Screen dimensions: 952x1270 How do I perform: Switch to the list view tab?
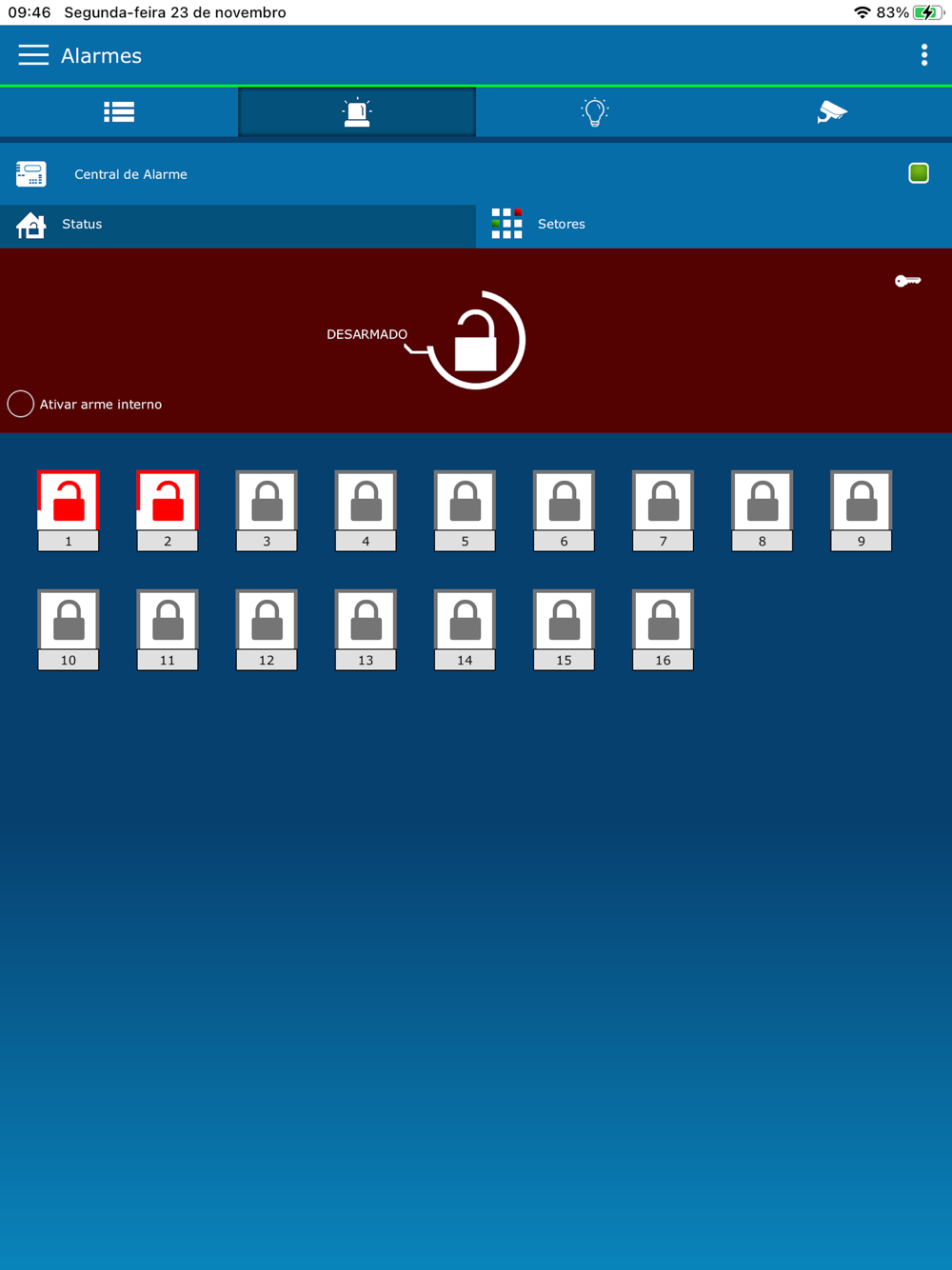click(x=119, y=112)
